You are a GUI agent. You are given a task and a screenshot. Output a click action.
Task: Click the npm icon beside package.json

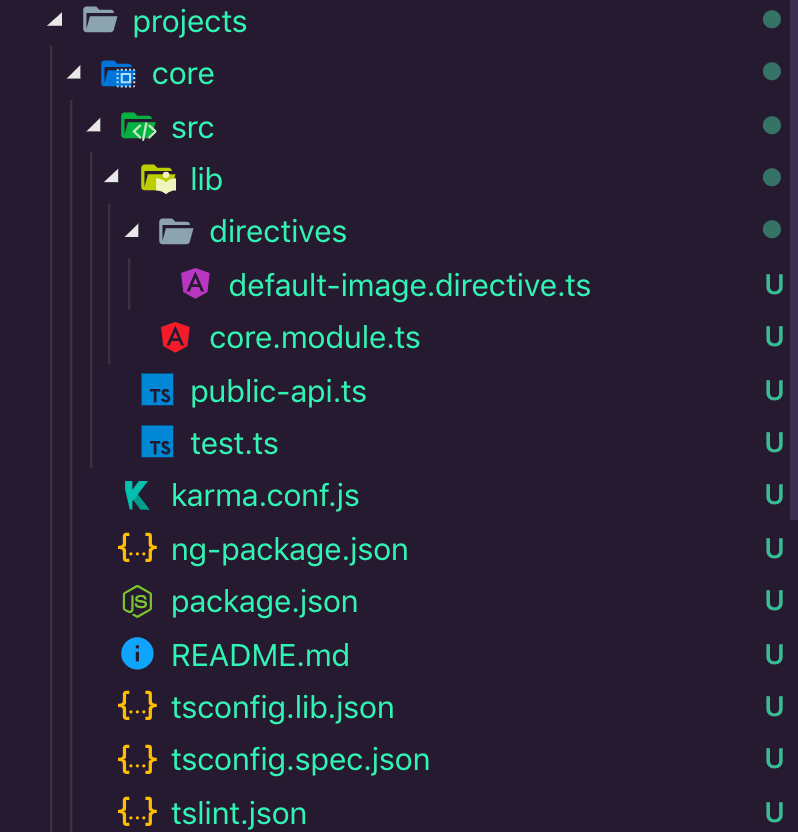(138, 601)
